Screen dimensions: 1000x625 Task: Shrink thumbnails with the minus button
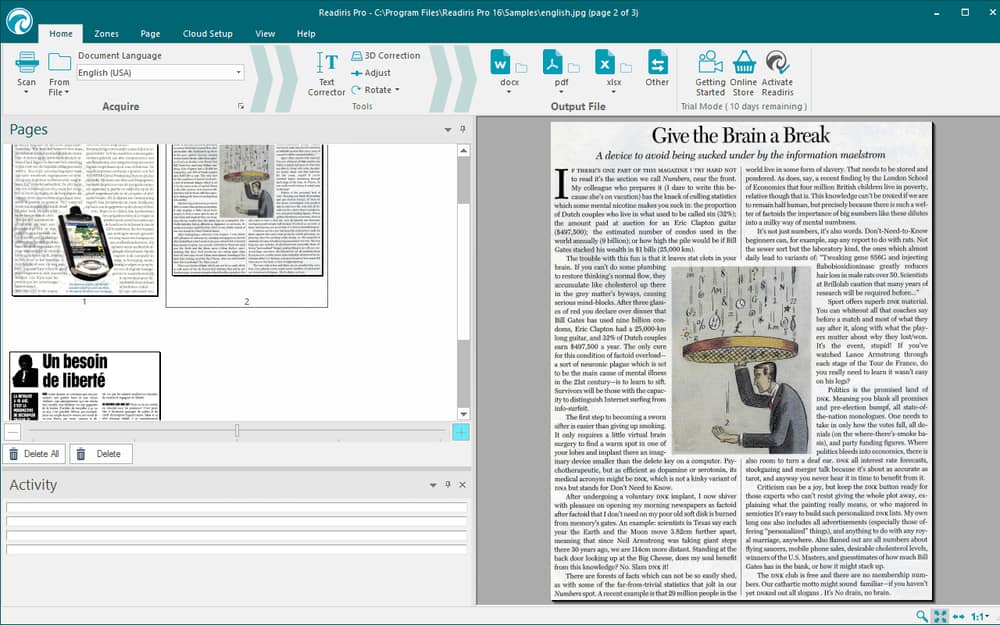coord(13,432)
